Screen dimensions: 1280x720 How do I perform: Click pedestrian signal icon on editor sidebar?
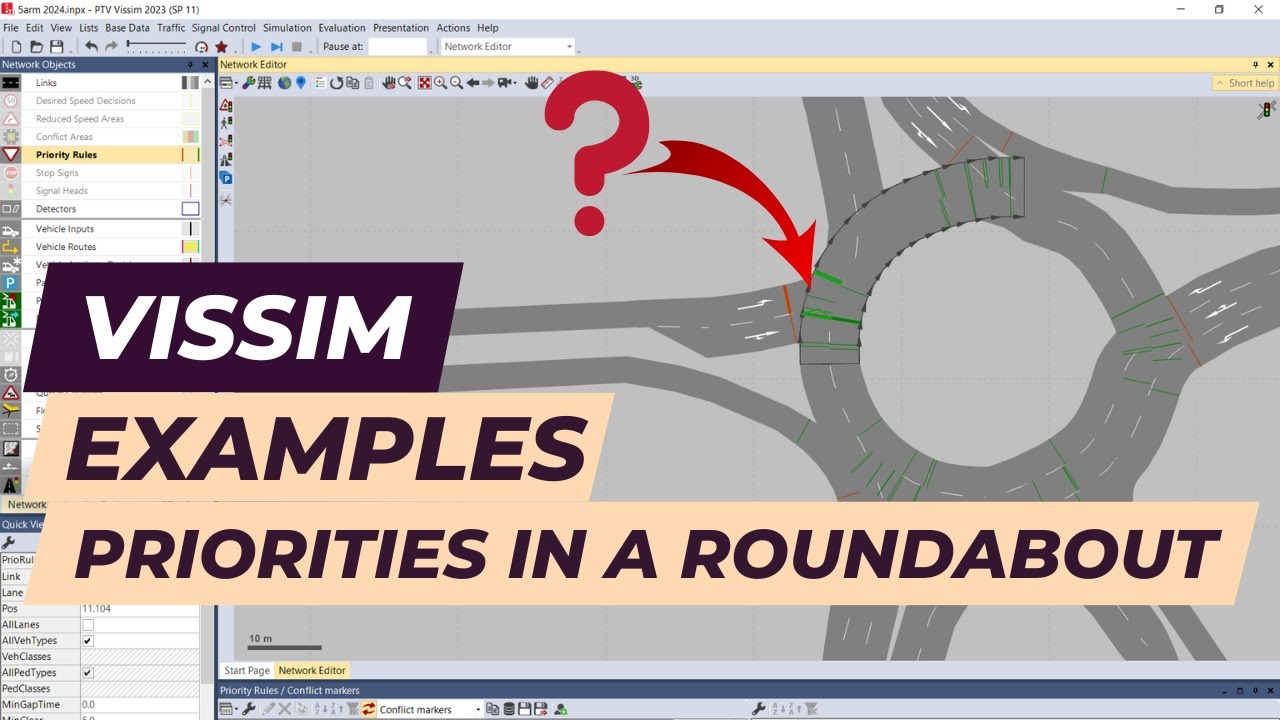226,124
